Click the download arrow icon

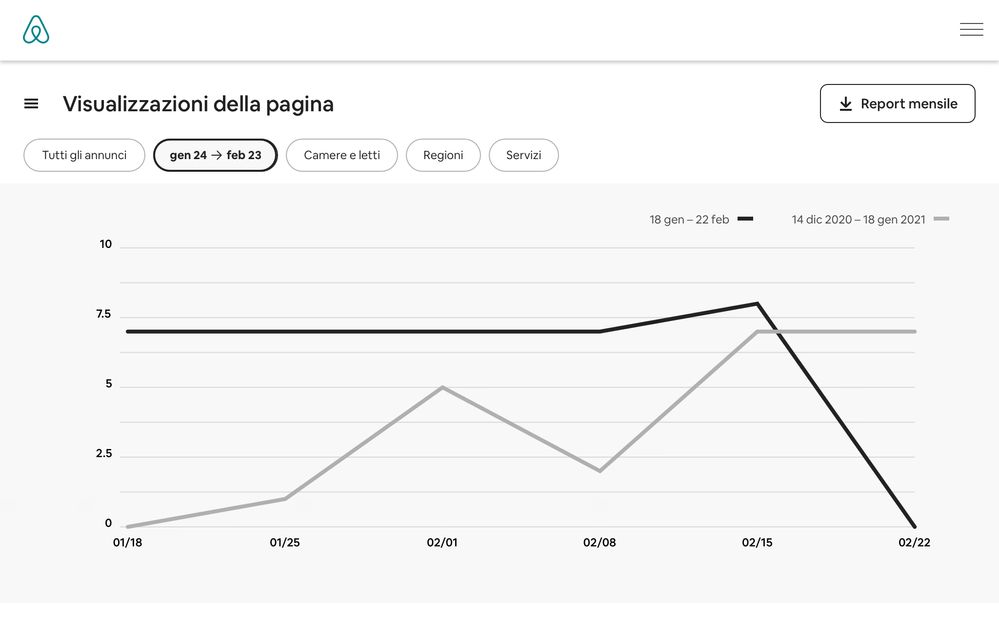click(846, 104)
